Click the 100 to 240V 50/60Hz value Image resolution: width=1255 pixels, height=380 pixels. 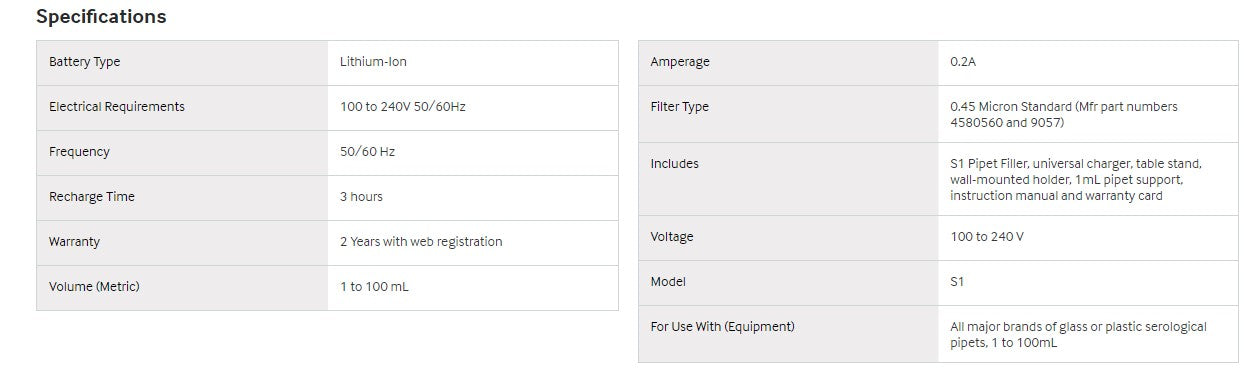pos(403,107)
